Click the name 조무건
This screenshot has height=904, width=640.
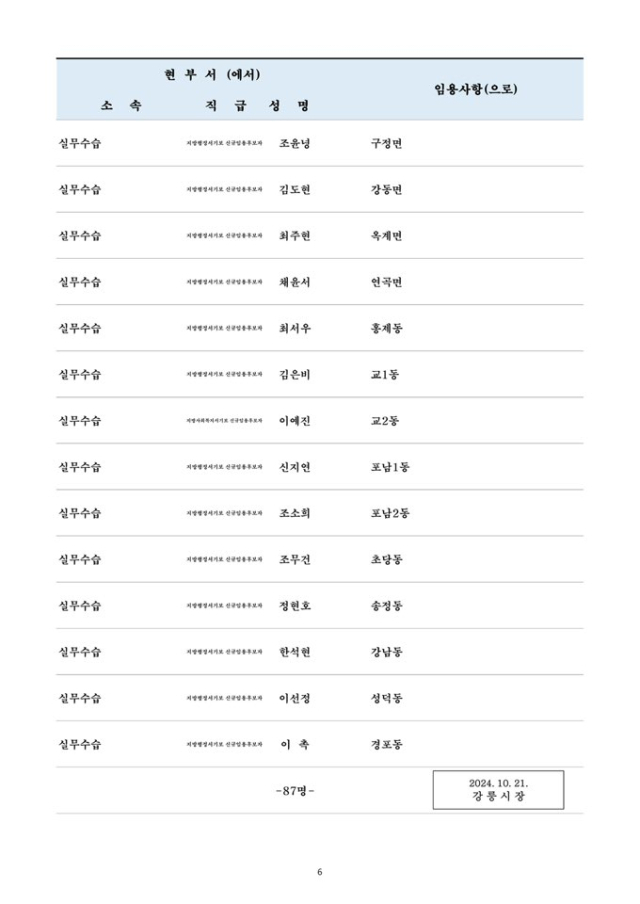[295, 559]
